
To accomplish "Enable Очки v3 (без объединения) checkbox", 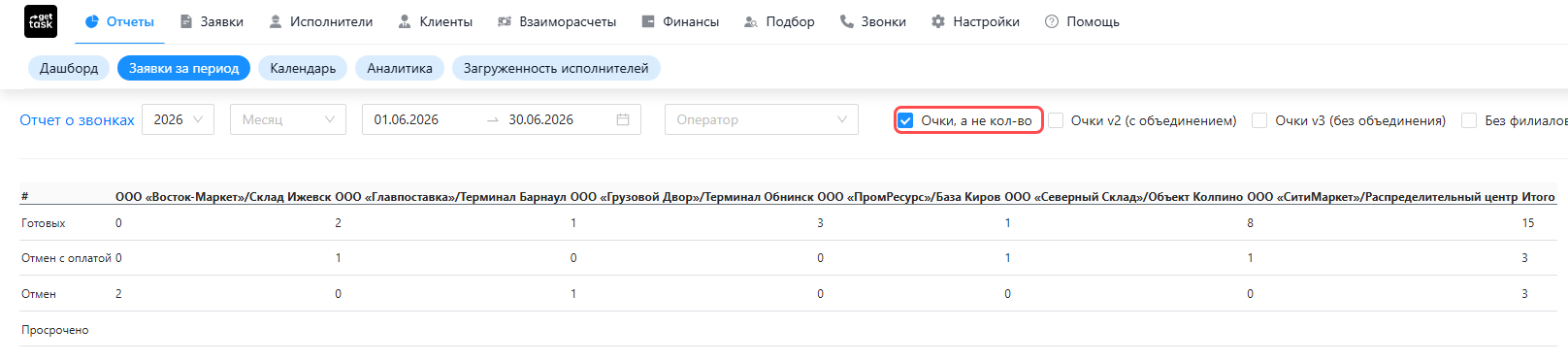I will 1259,120.
